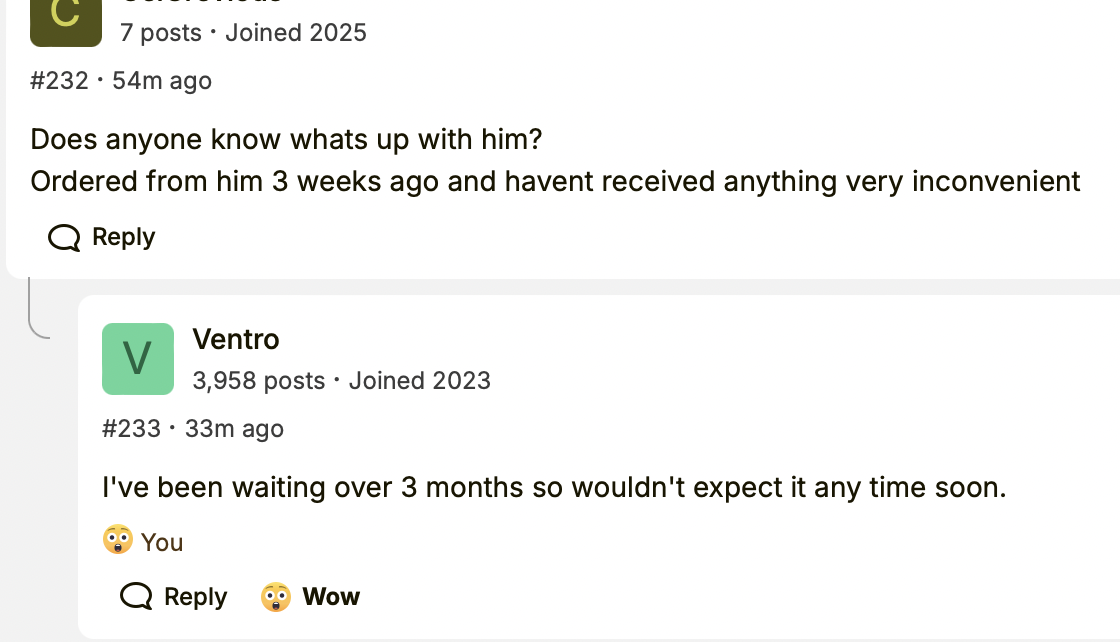This screenshot has height=642, width=1120.
Task: Click the "Does anyone know whats up" text
Action: (x=286, y=138)
